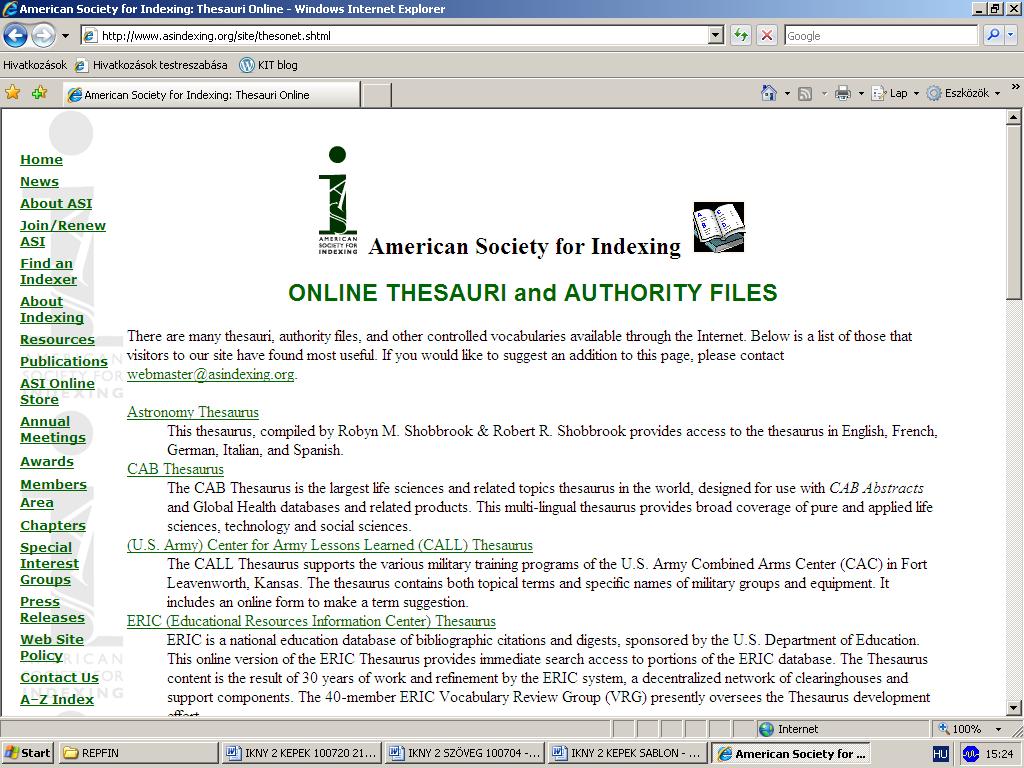Open the Astronomy Thesaurus link
The height and width of the screenshot is (768, 1024).
(x=193, y=412)
